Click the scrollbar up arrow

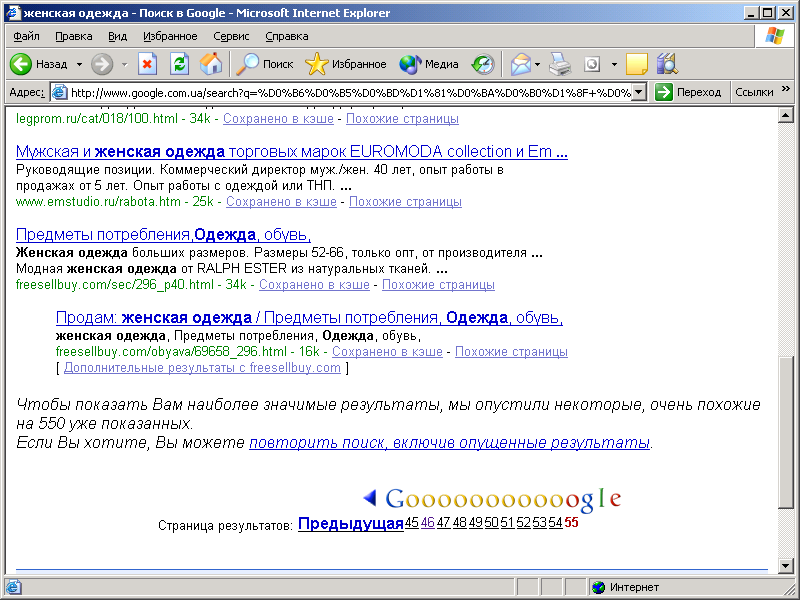click(786, 116)
